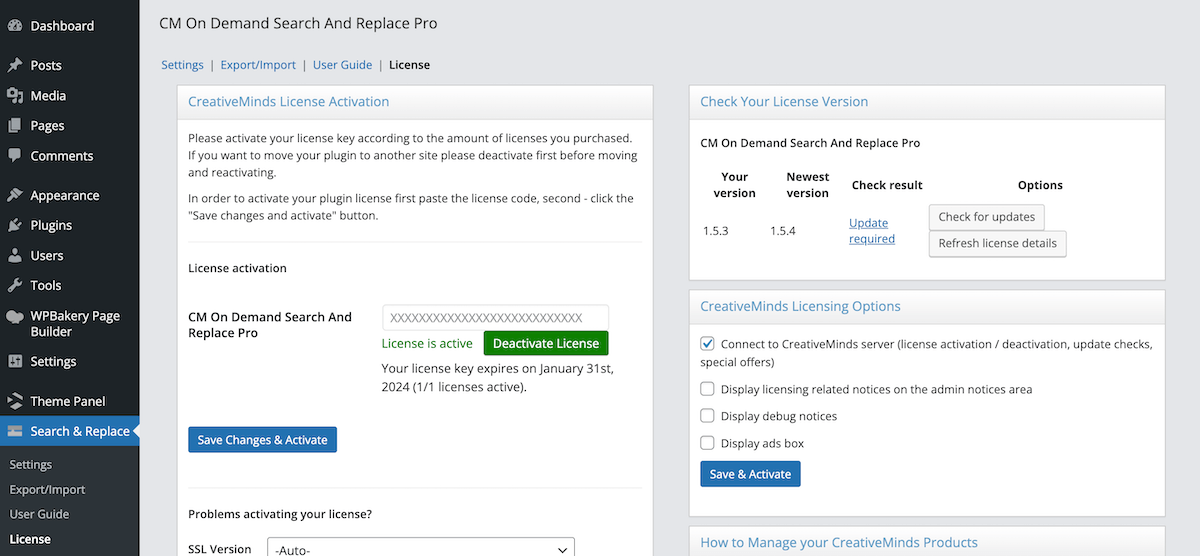Click the Check for updates button
This screenshot has height=556, width=1200.
987,218
